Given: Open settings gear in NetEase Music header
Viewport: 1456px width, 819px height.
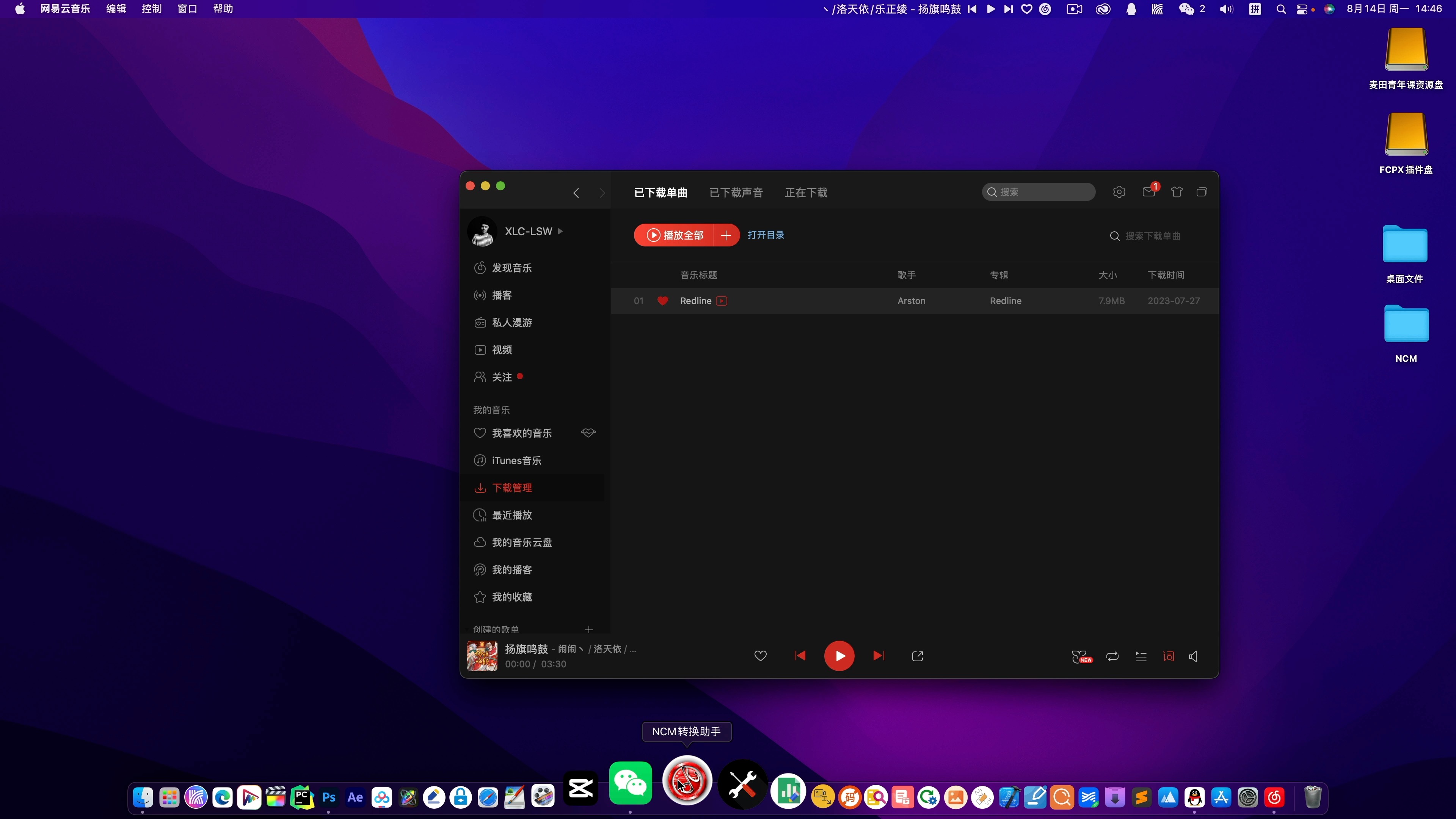Looking at the screenshot, I should [x=1119, y=192].
